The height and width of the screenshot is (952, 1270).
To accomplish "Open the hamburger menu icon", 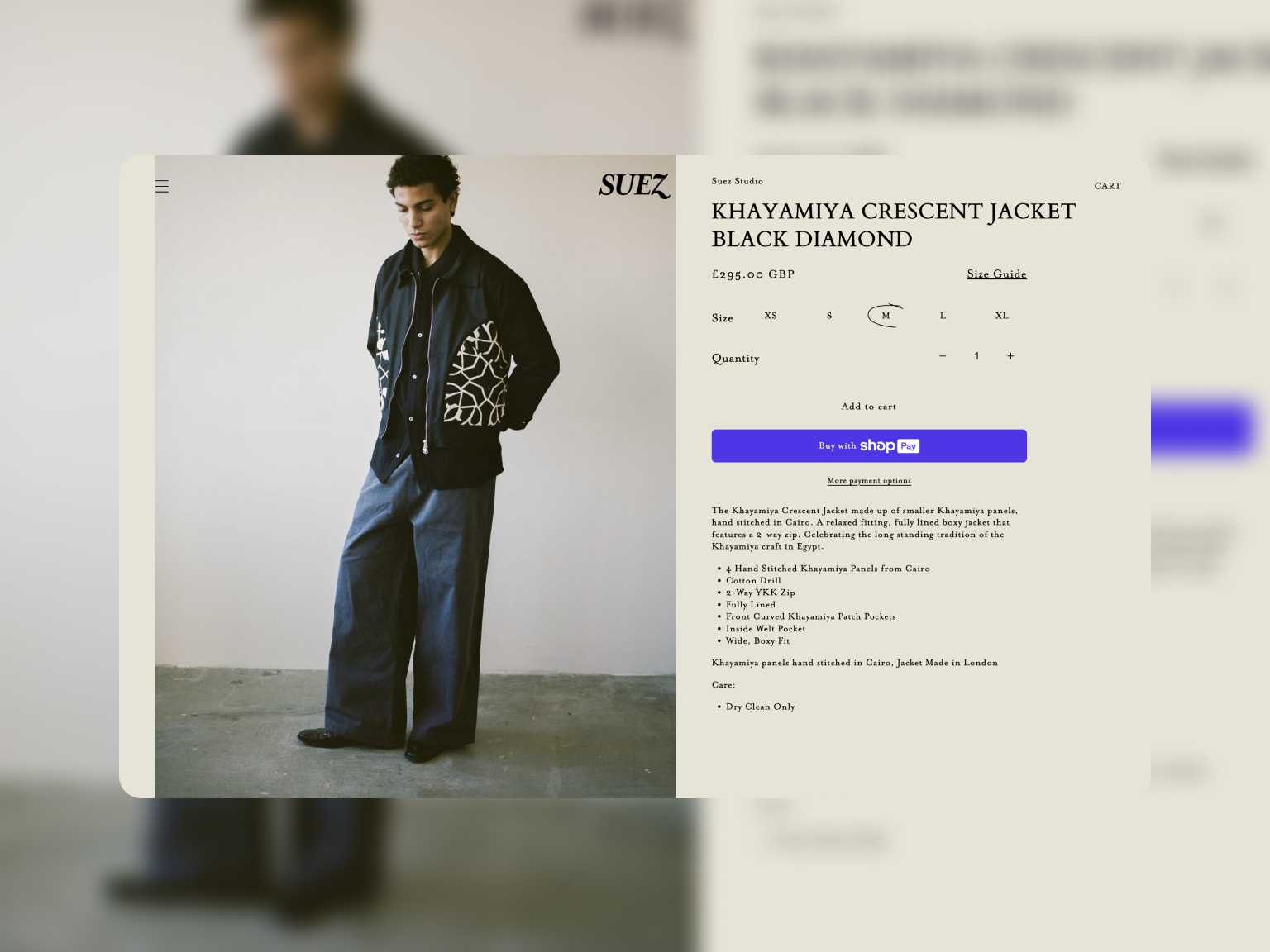I will pyautogui.click(x=162, y=187).
